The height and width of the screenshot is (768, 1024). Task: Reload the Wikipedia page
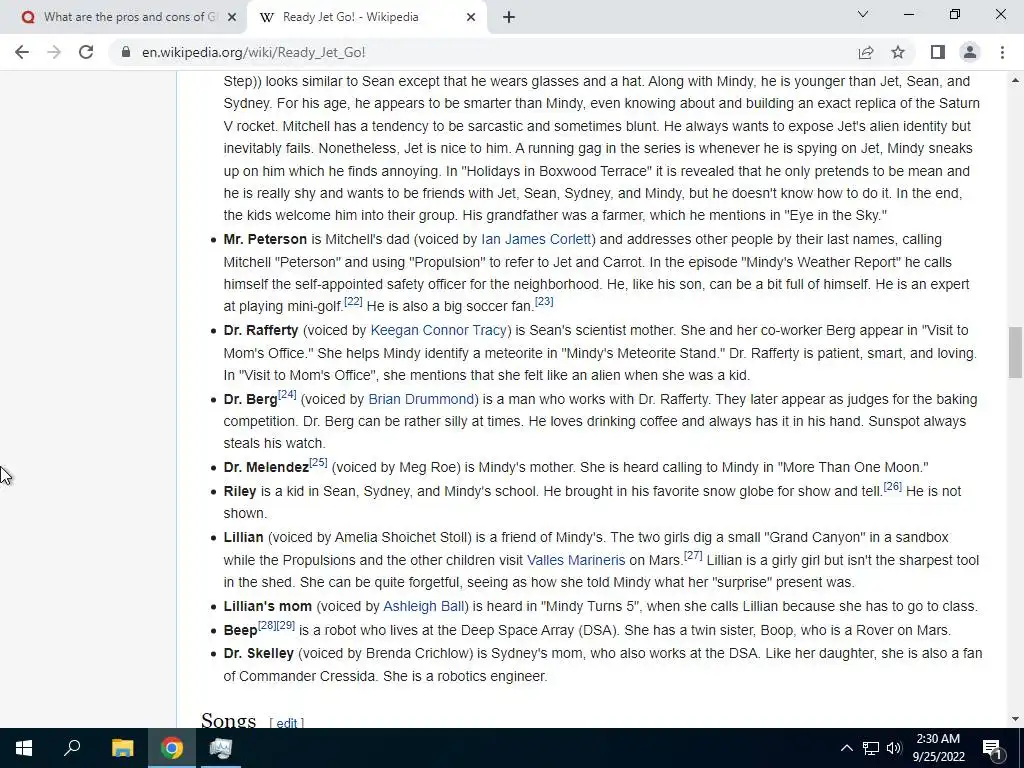[86, 52]
